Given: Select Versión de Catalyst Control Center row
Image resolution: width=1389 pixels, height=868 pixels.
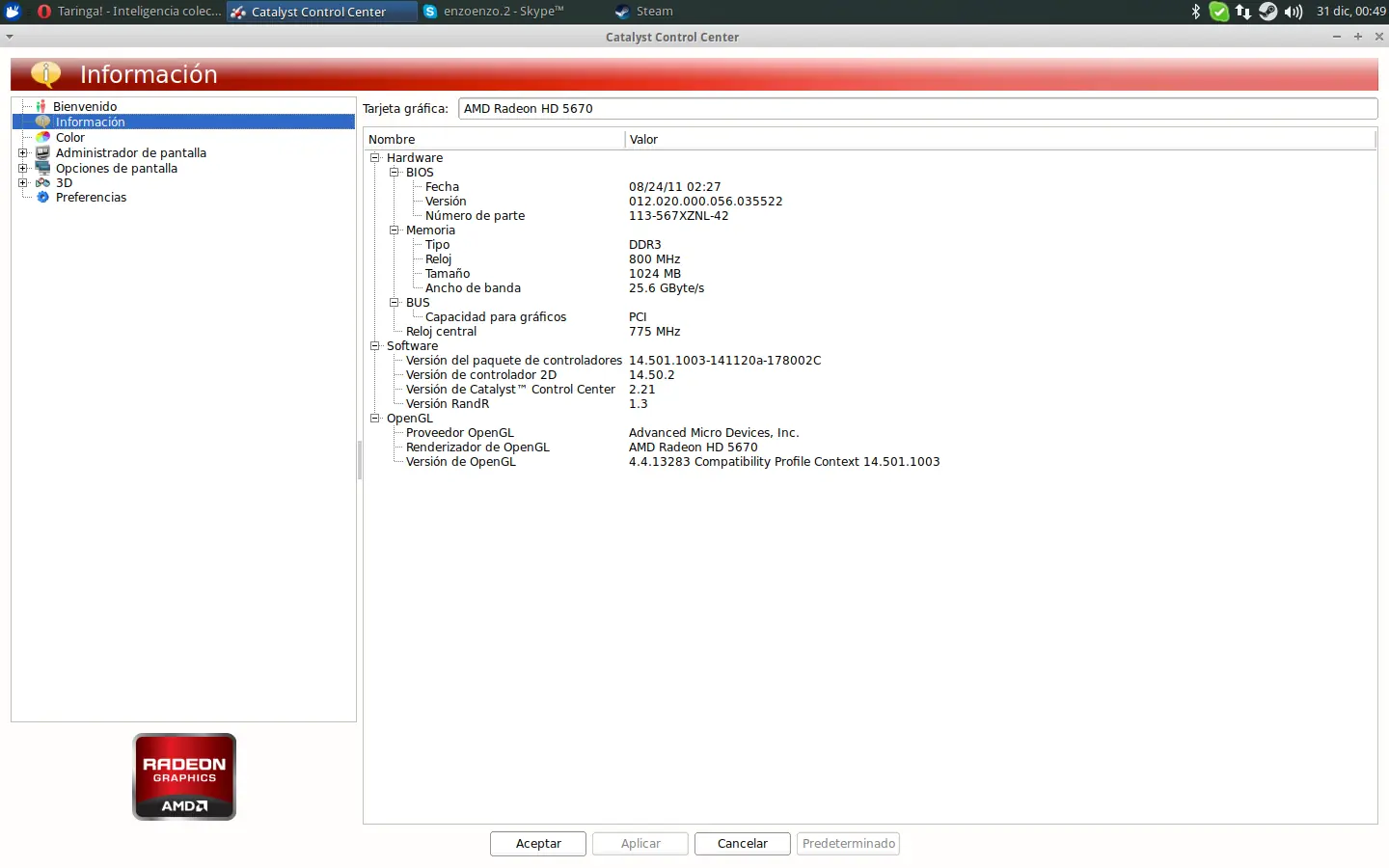Looking at the screenshot, I should point(868,389).
